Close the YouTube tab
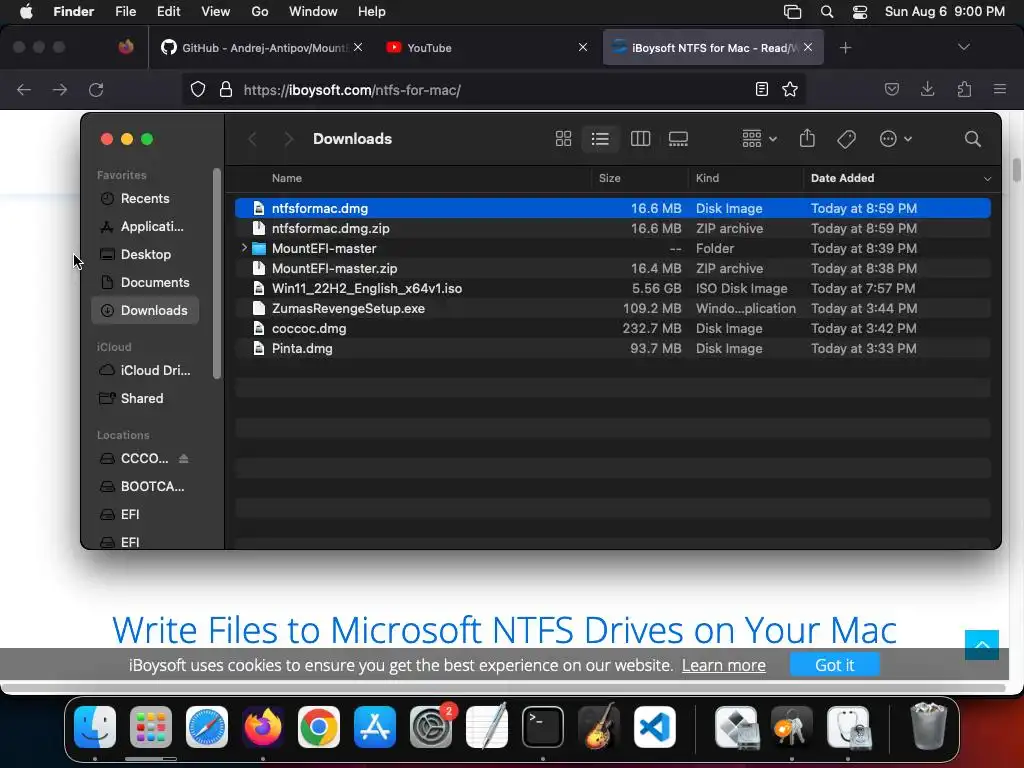This screenshot has height=768, width=1024. pyautogui.click(x=583, y=47)
